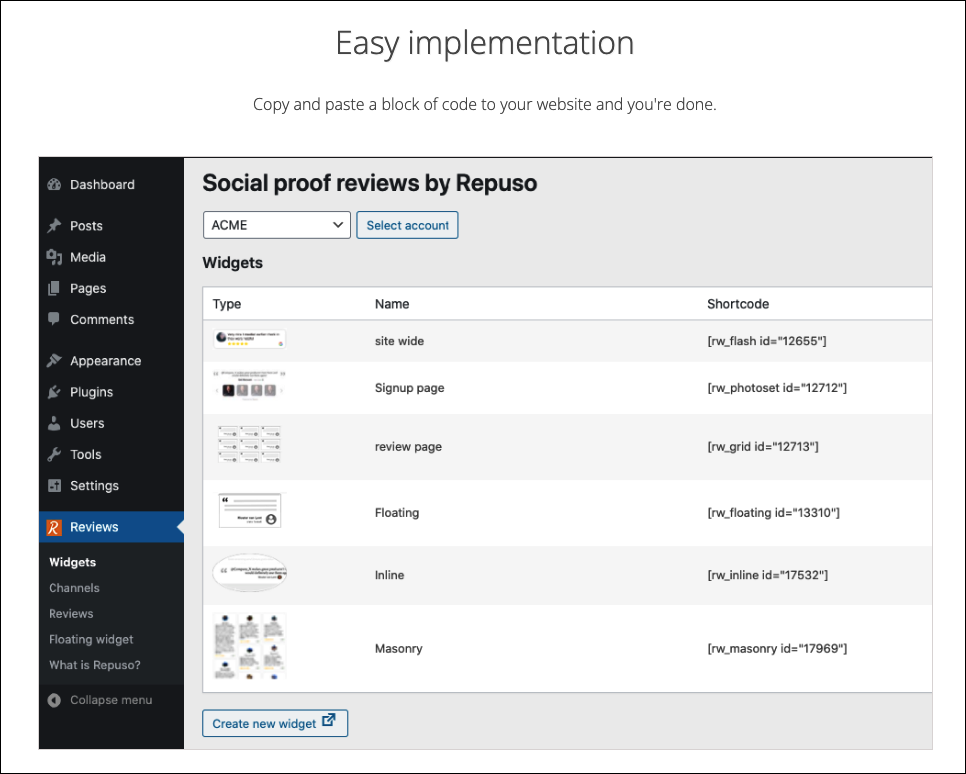
Task: Collapse the admin sidebar menu
Action: (x=100, y=700)
